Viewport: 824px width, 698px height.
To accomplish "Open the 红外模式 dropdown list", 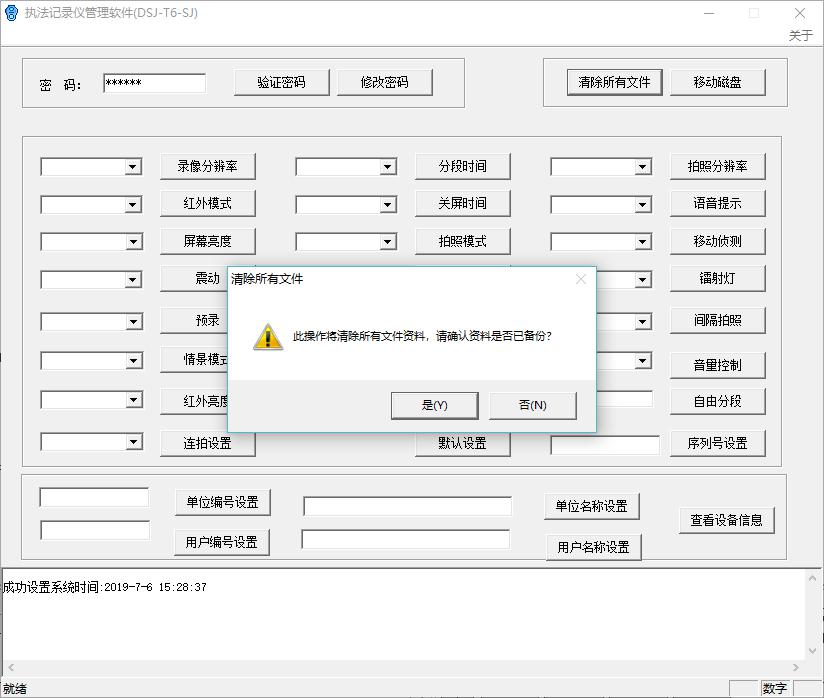I will (133, 205).
